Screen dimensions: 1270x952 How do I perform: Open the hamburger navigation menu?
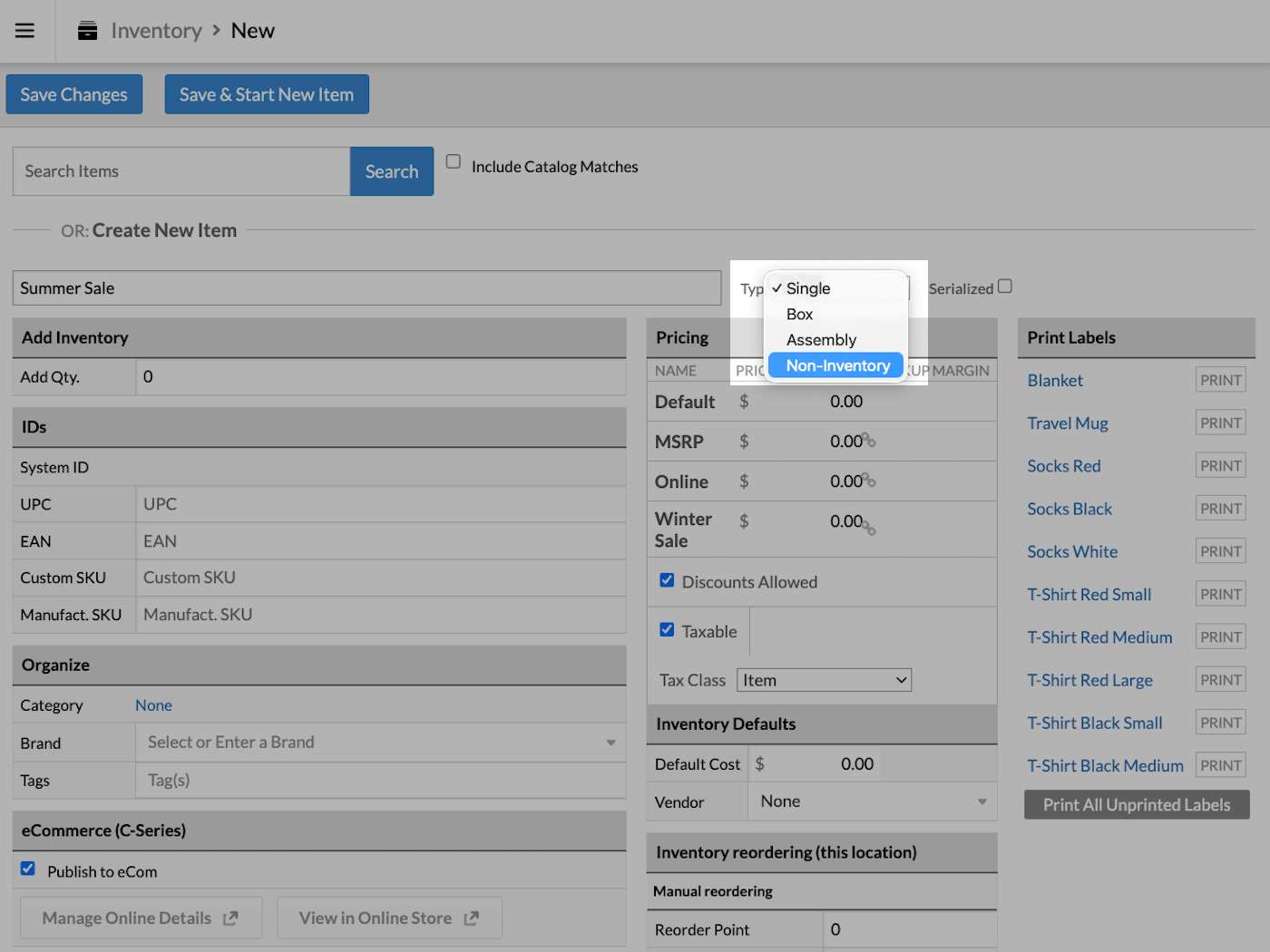click(x=24, y=31)
